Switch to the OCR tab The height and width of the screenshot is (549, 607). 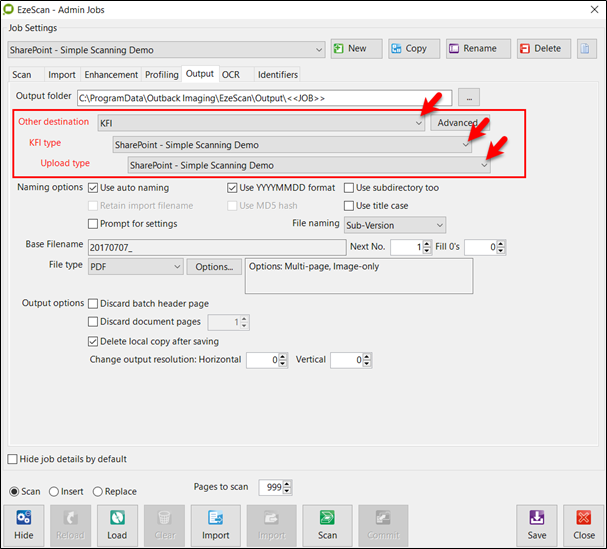231,74
